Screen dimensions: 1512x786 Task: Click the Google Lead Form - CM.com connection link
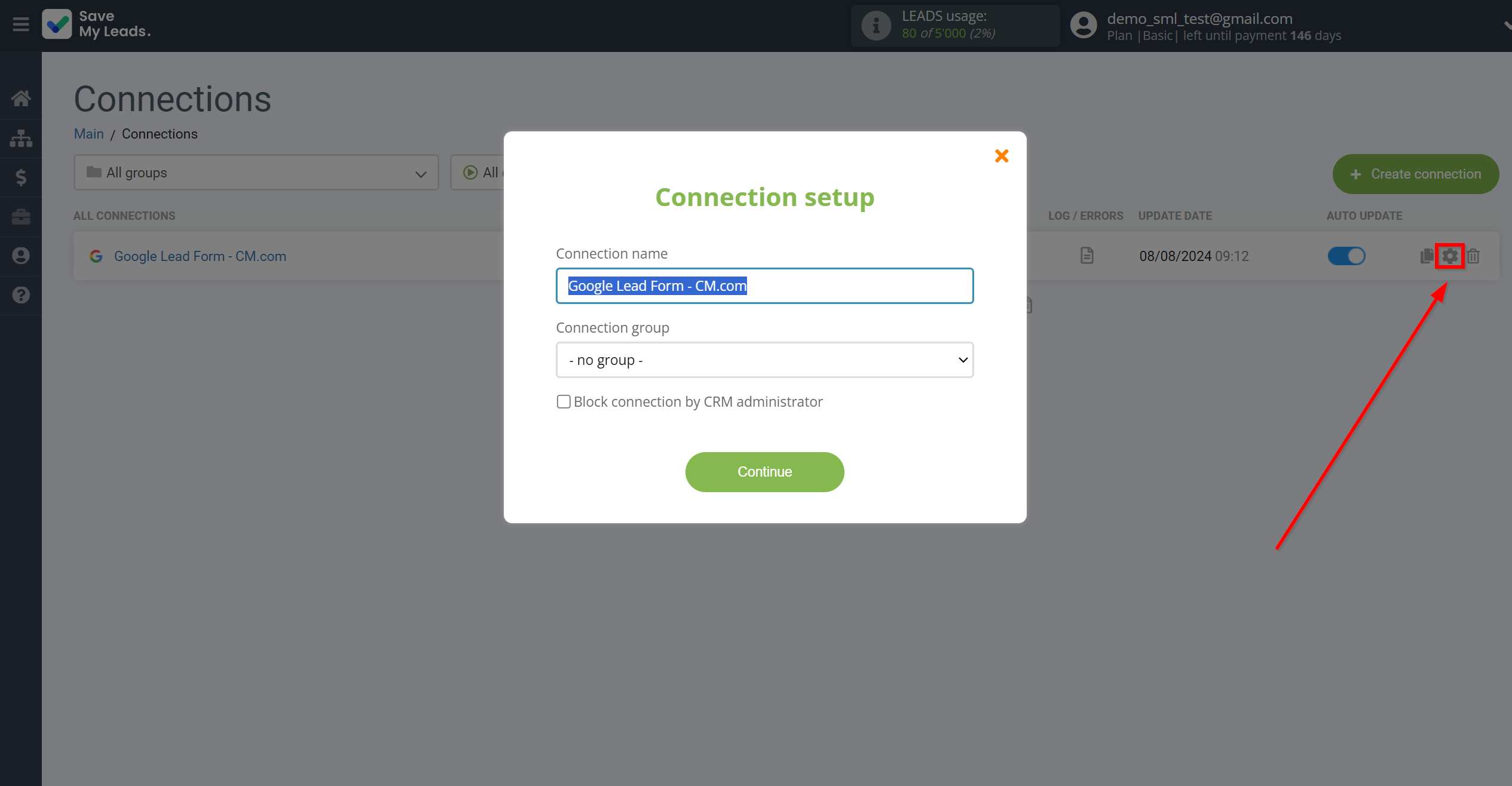click(x=198, y=256)
